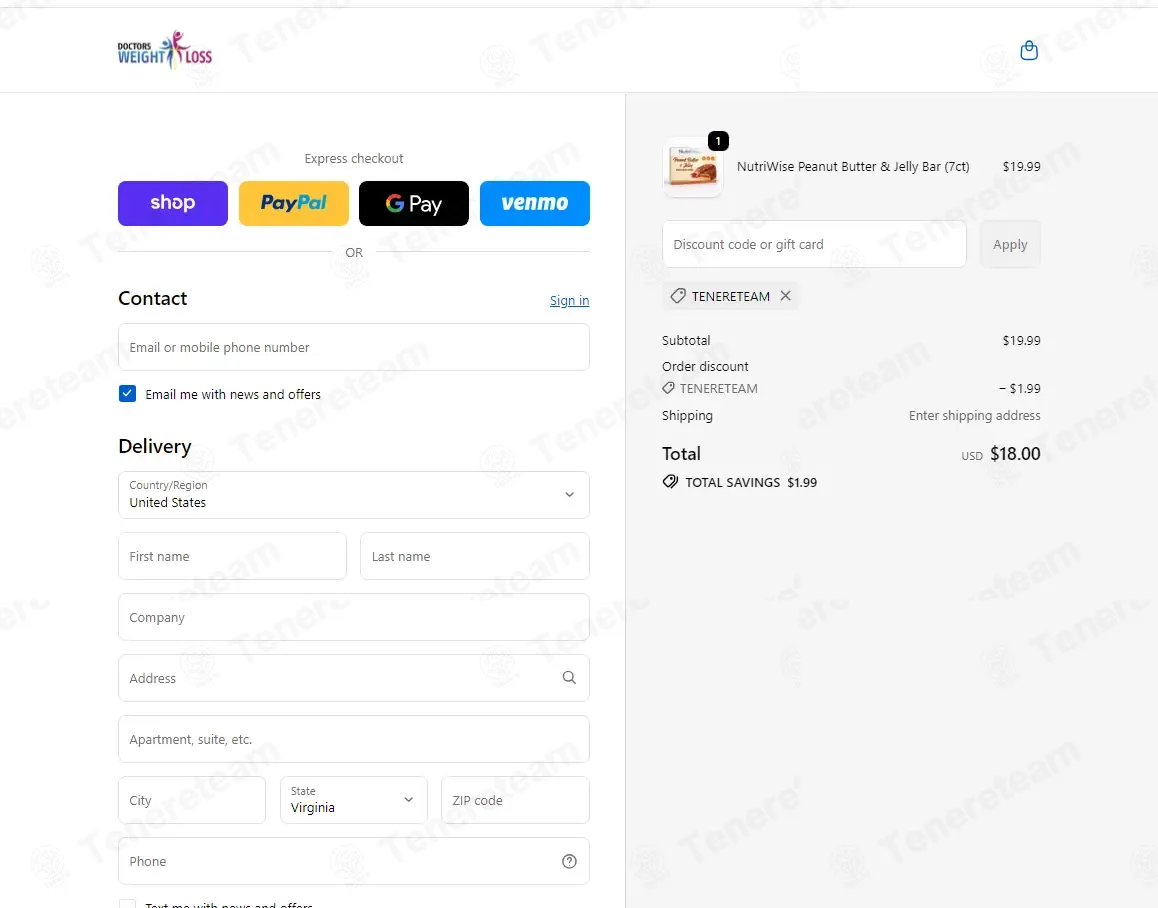This screenshot has width=1158, height=908.
Task: Focus the Last name field
Action: [475, 556]
